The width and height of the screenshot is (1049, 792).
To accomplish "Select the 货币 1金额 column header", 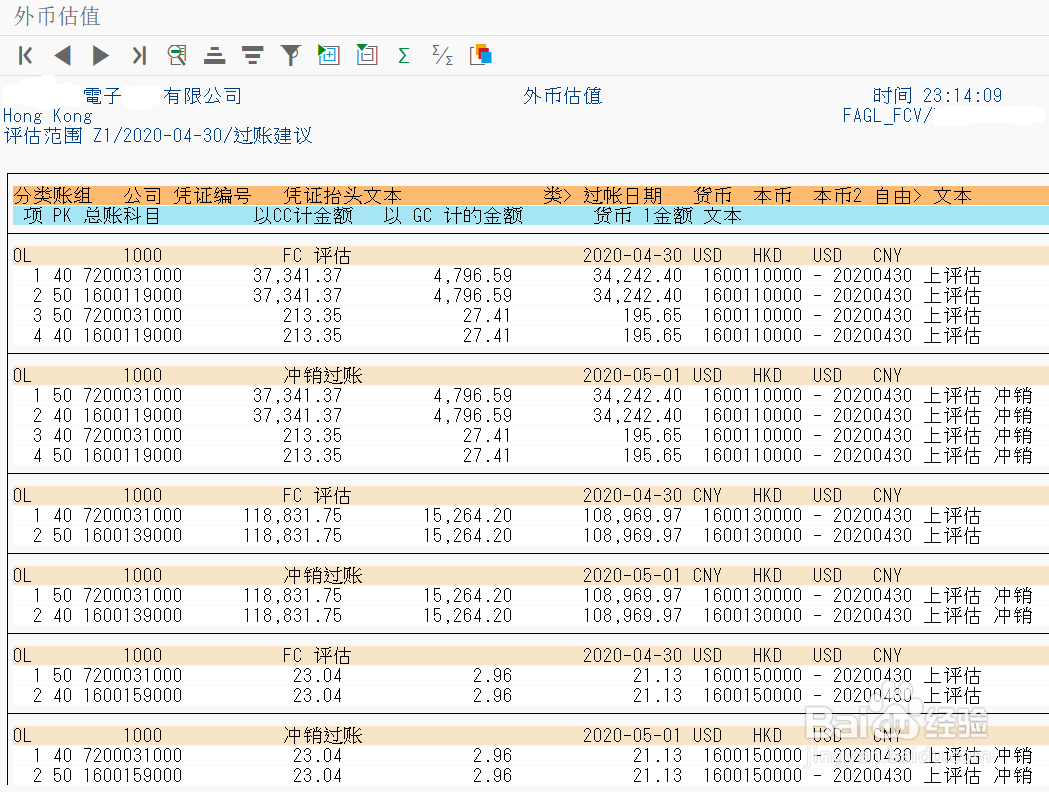I will (643, 216).
